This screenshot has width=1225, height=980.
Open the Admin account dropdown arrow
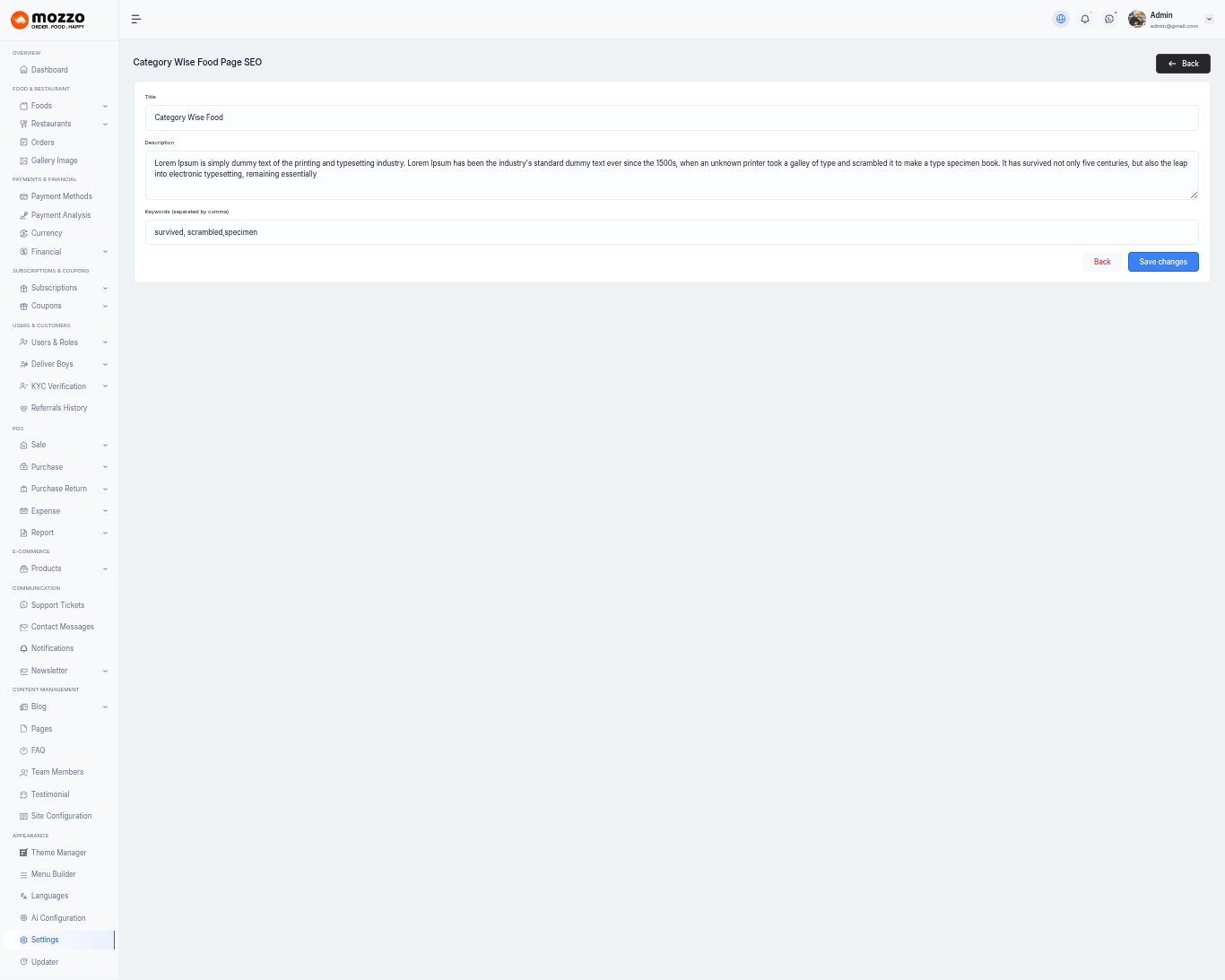pyautogui.click(x=1209, y=19)
